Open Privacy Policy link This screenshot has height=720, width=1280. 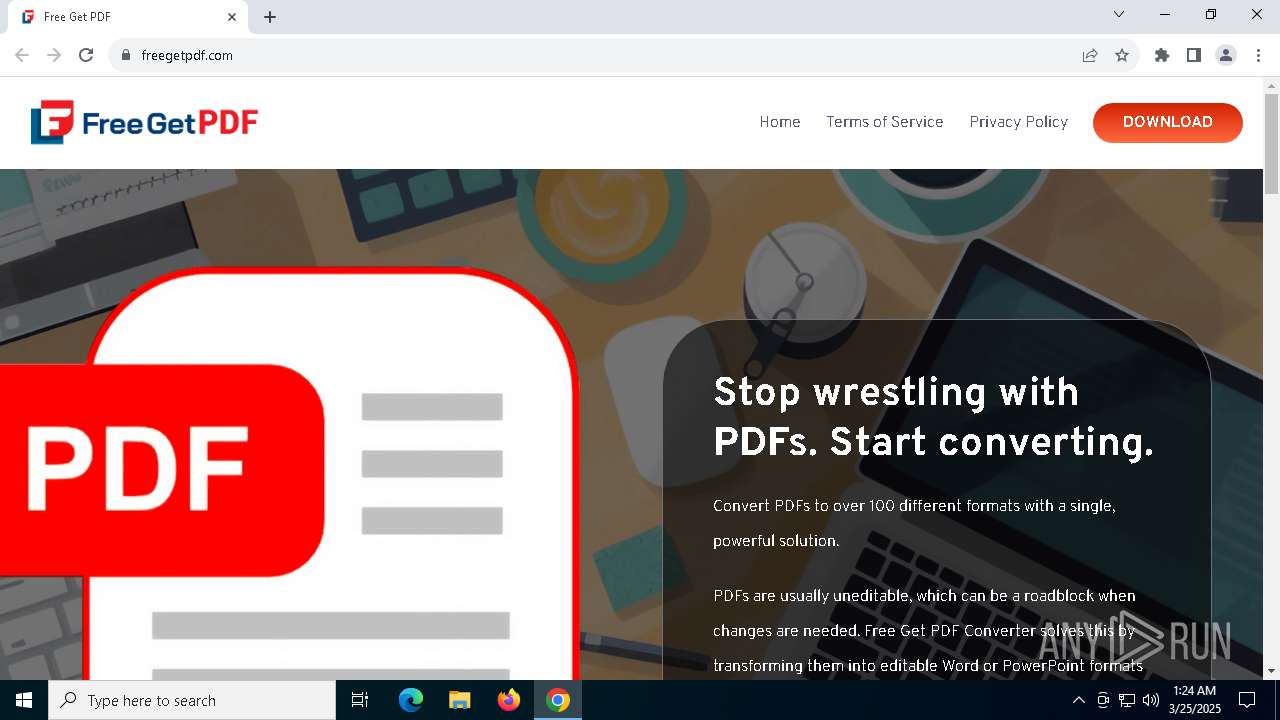pos(1019,122)
